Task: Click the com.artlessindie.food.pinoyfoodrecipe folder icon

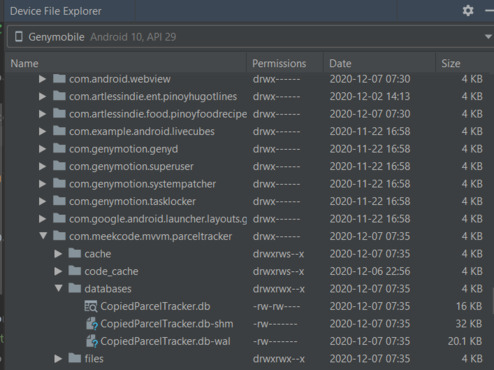Action: tap(59, 114)
